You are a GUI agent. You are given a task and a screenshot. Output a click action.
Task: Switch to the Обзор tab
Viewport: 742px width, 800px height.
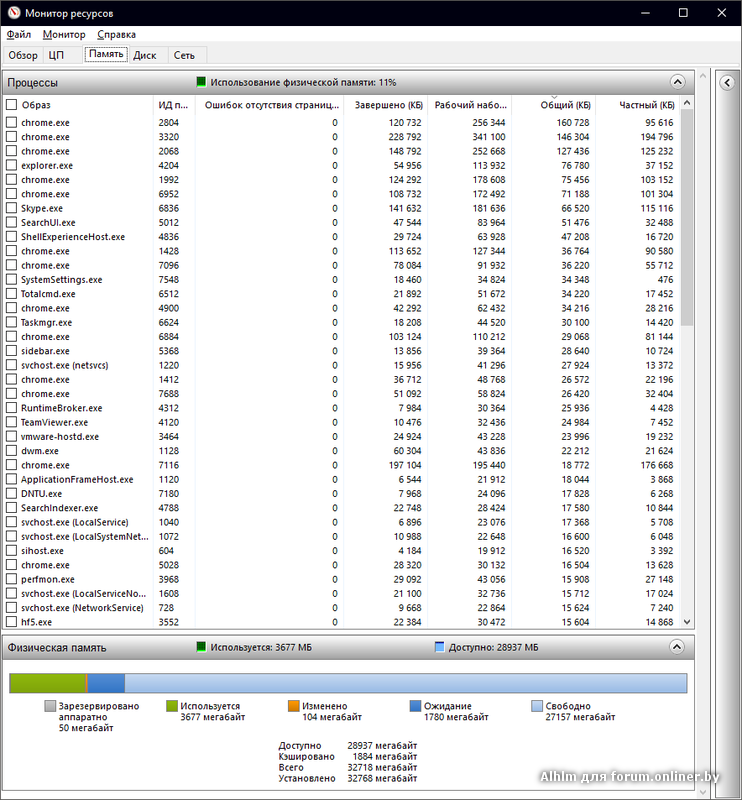pyautogui.click(x=23, y=55)
